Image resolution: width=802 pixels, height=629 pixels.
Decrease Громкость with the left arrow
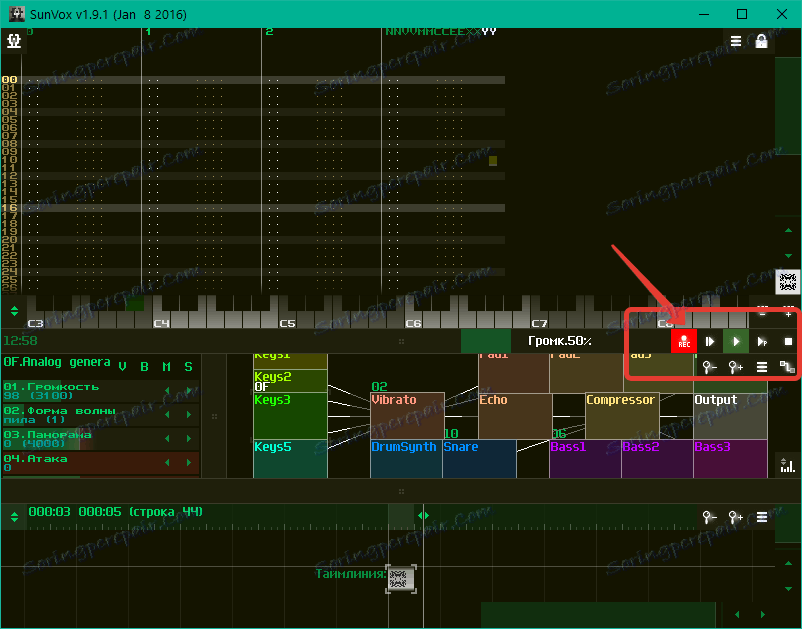coord(167,391)
